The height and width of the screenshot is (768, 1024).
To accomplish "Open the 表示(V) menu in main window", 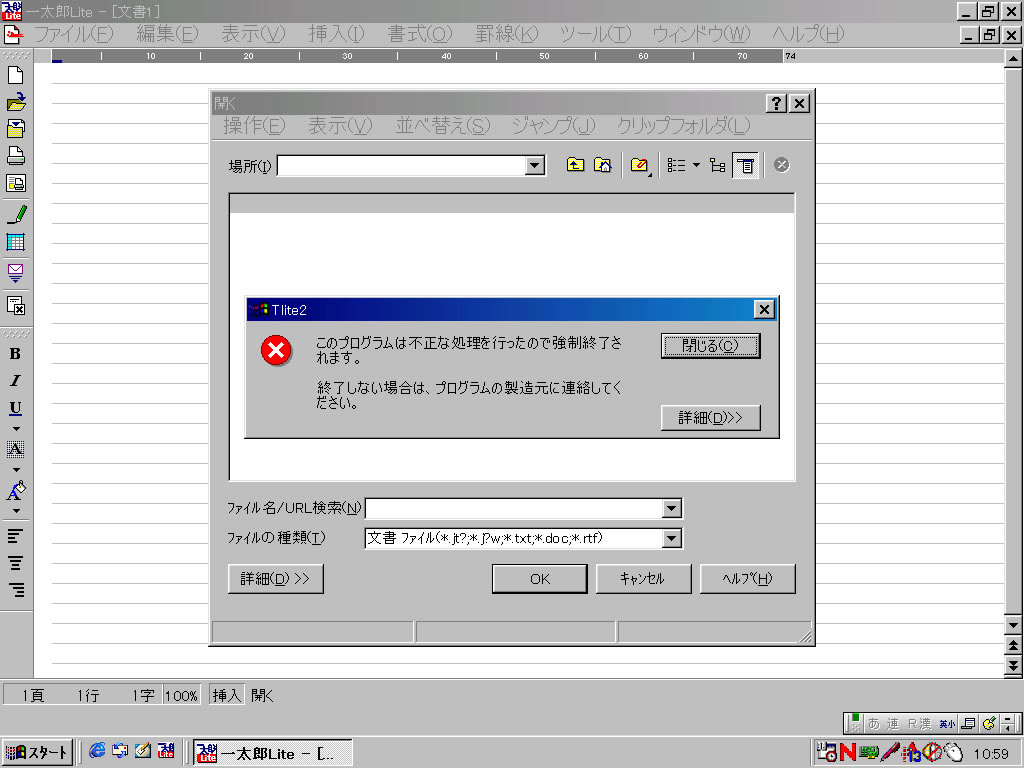I will tap(253, 34).
